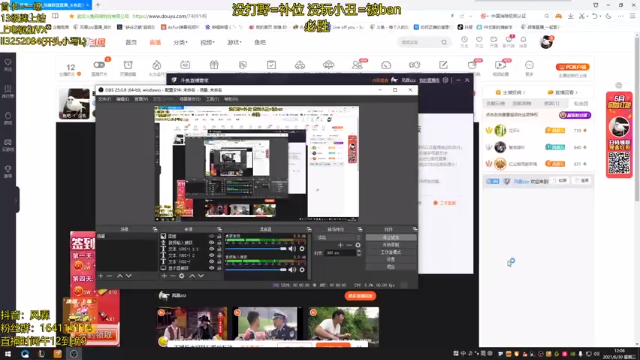
Task: Open OBS 编辑 menu
Action: (122, 99)
